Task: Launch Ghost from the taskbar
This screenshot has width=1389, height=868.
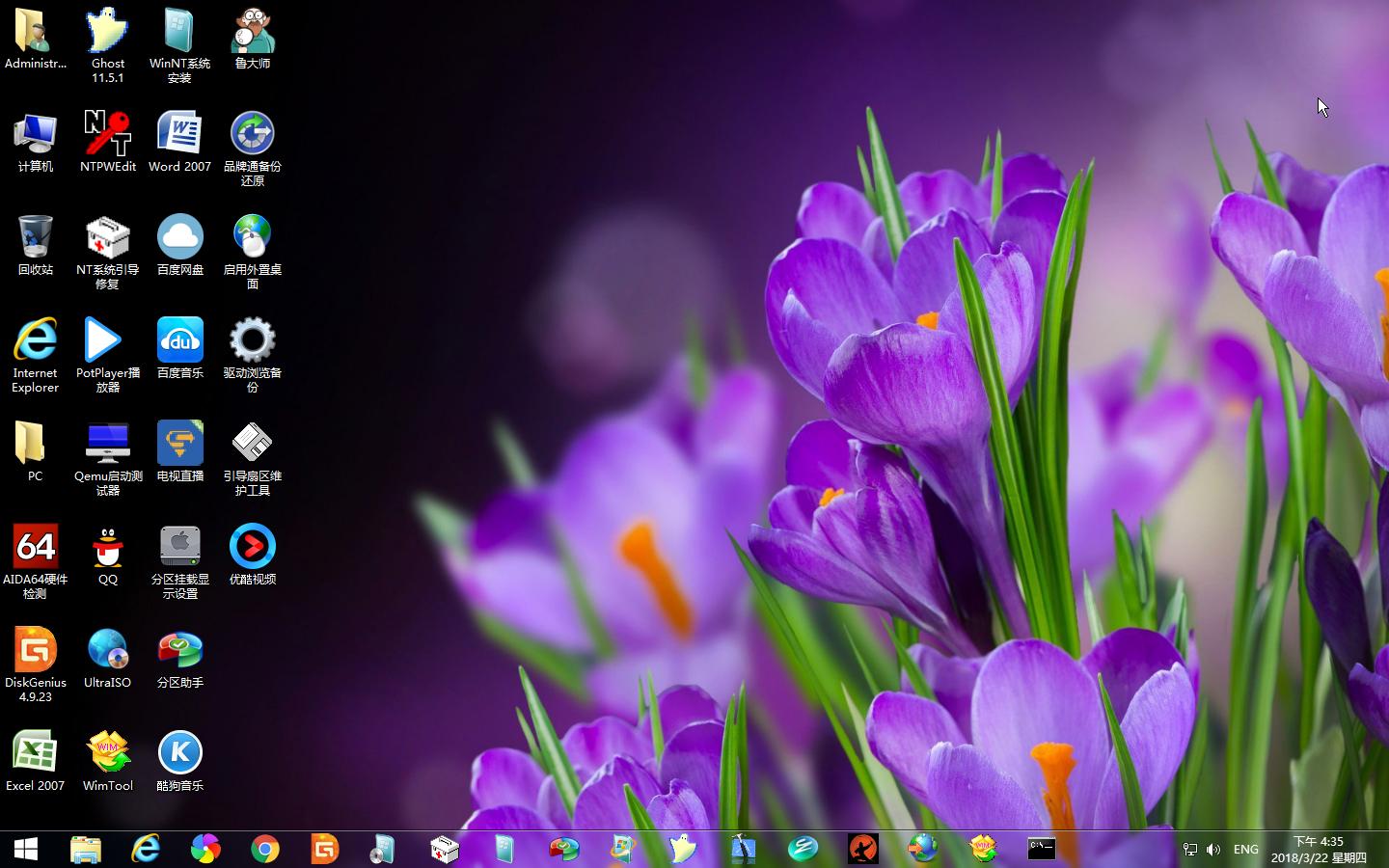Action: click(x=683, y=849)
